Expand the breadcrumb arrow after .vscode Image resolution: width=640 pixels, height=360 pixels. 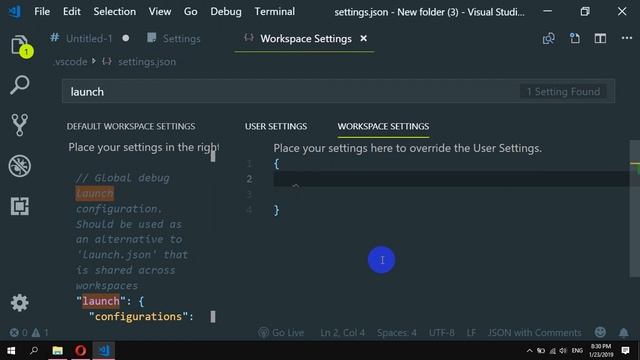pyautogui.click(x=94, y=61)
